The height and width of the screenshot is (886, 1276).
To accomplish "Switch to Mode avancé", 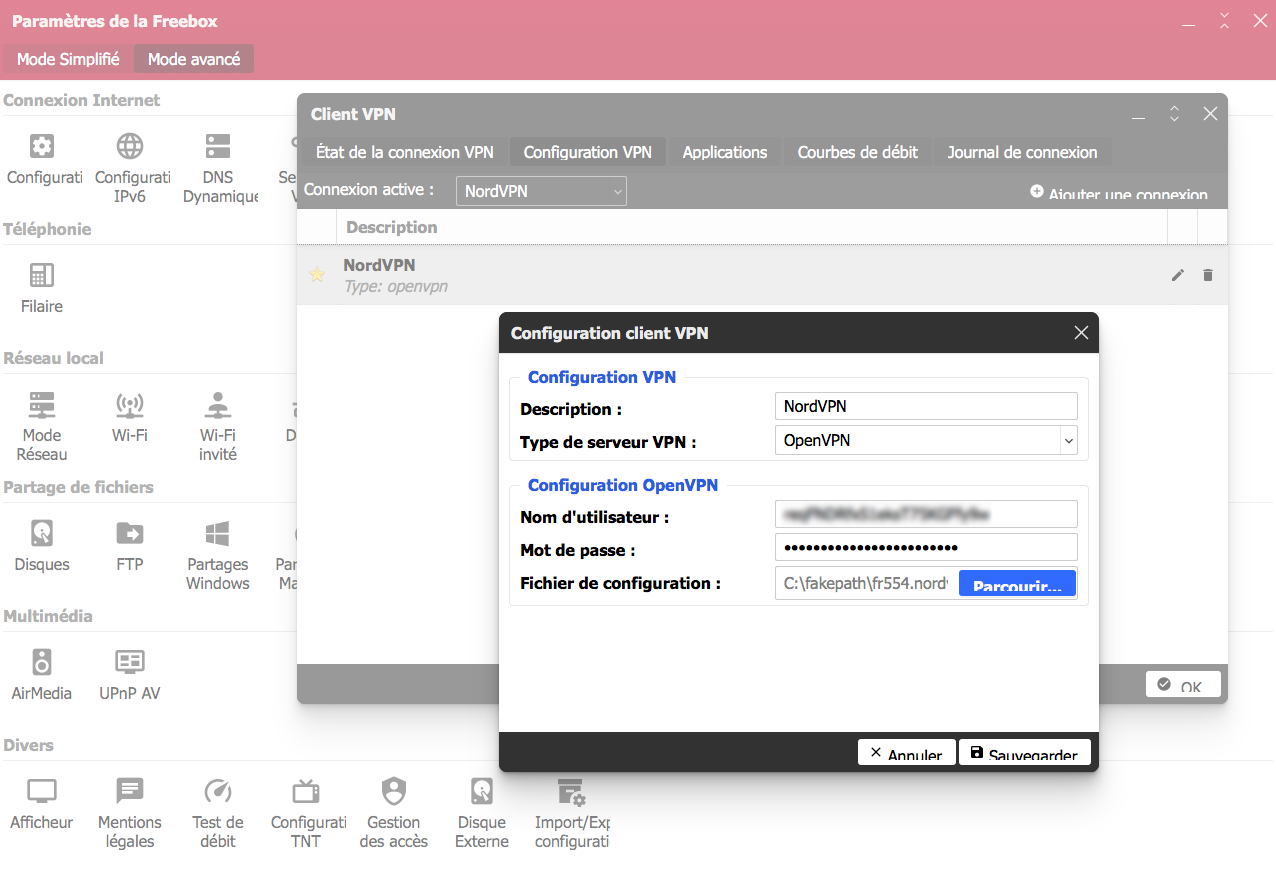I will (x=194, y=59).
